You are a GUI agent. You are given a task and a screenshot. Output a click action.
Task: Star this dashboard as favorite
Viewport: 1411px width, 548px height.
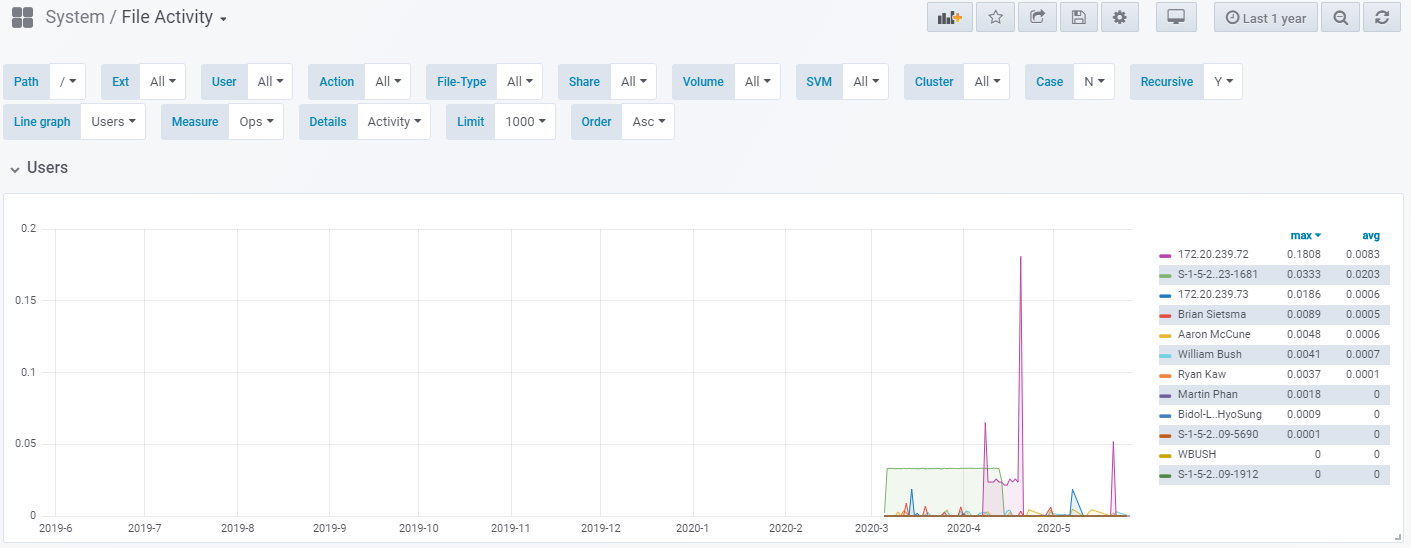tap(995, 17)
